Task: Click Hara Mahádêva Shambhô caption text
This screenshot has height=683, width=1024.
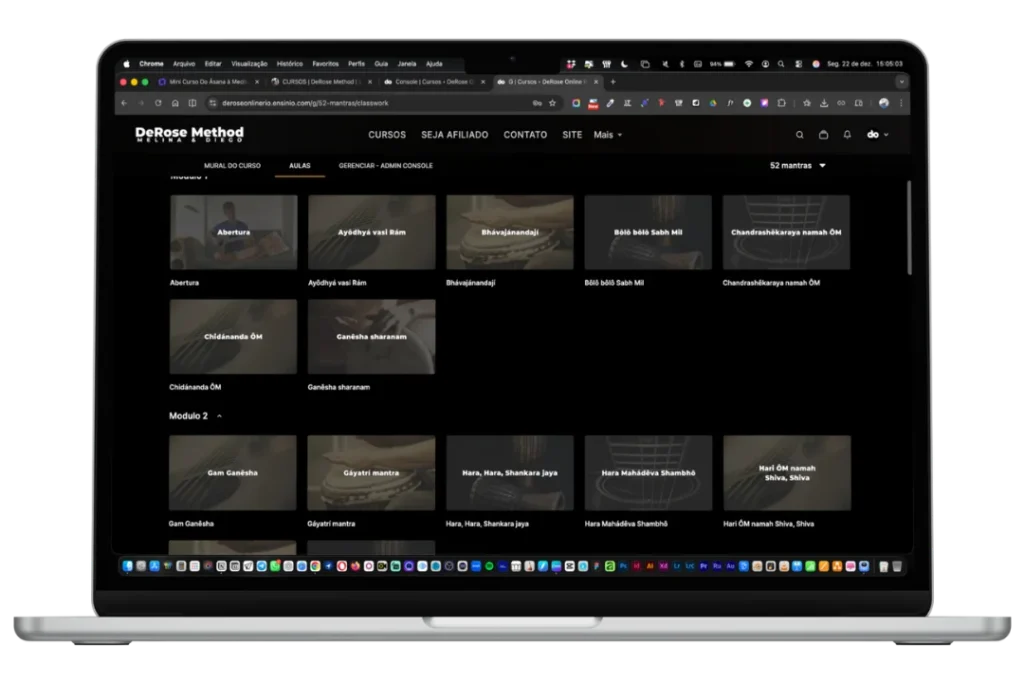Action: click(x=626, y=524)
